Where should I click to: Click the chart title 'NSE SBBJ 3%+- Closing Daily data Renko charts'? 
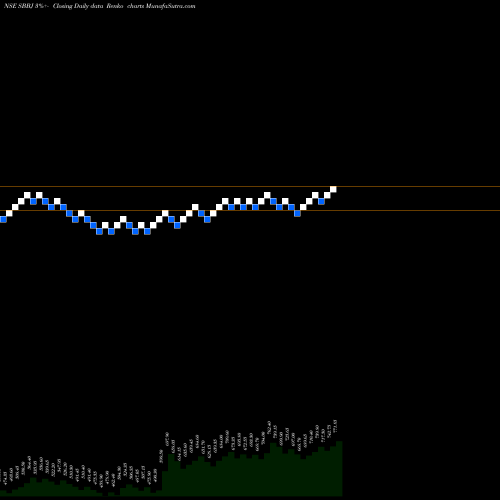(74, 6)
